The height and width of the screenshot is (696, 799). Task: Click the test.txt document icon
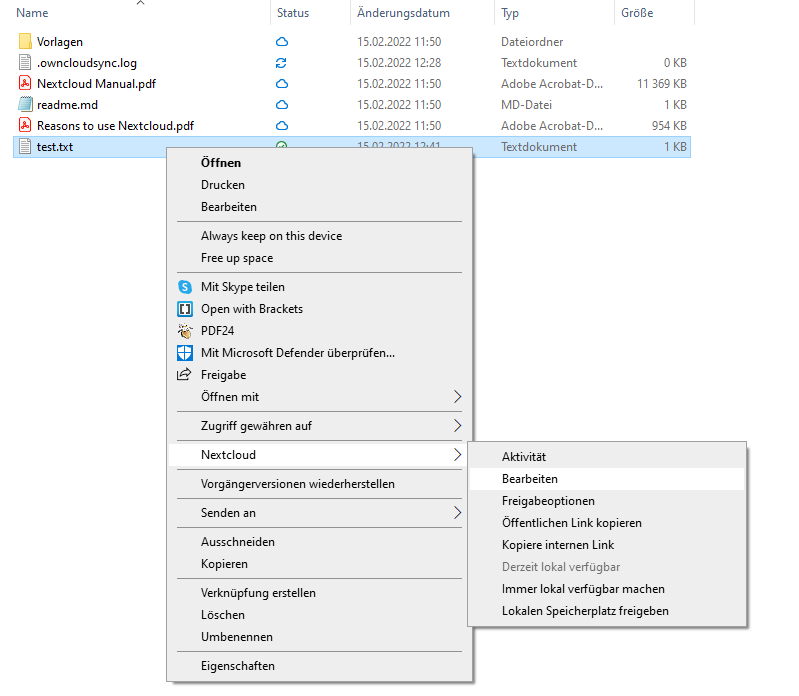(x=25, y=146)
